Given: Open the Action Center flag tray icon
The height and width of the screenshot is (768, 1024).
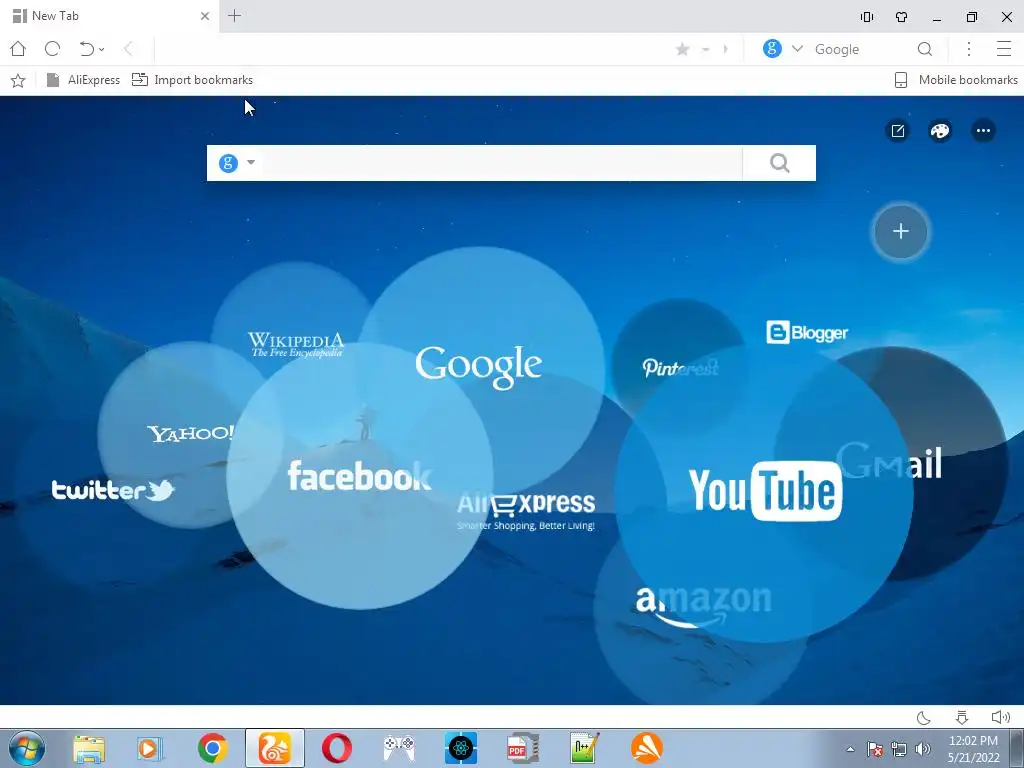Looking at the screenshot, I should pyautogui.click(x=874, y=749).
